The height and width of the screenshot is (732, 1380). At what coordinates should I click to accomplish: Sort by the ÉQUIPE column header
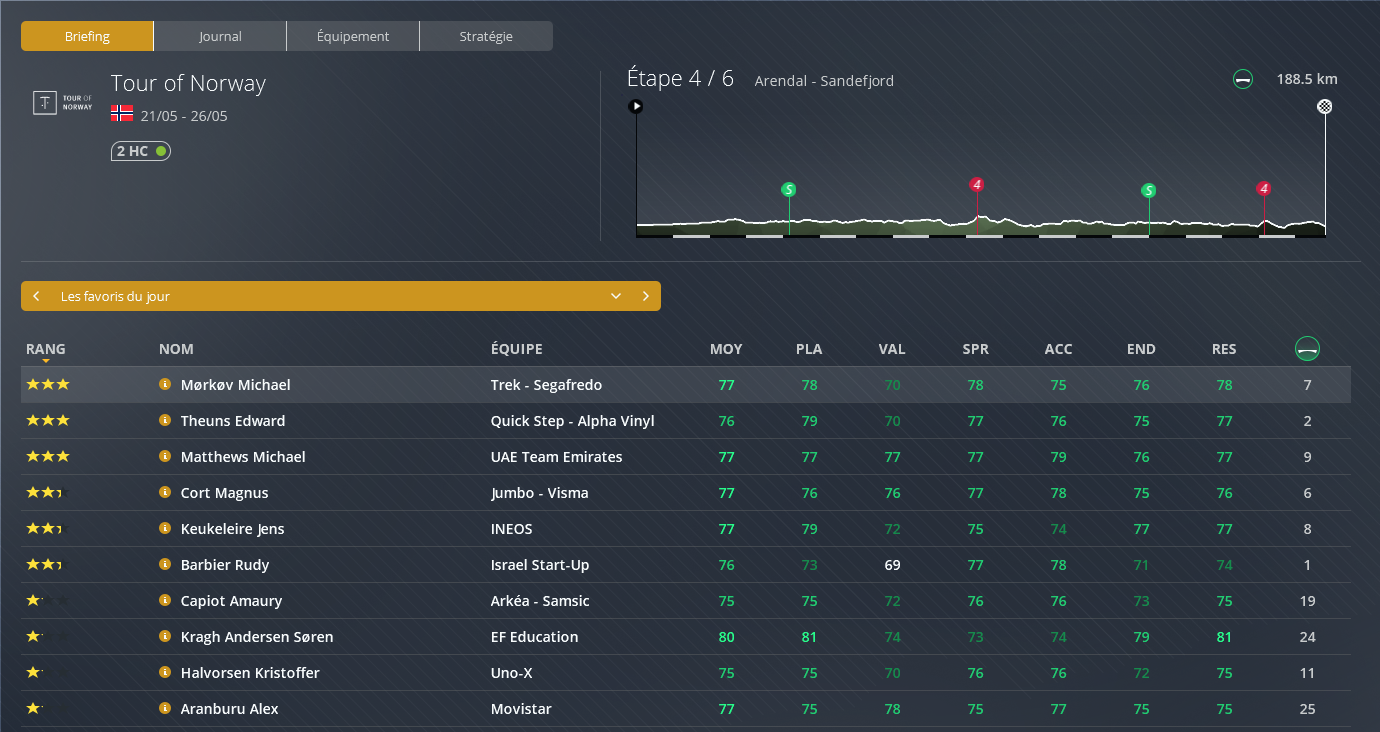click(517, 349)
